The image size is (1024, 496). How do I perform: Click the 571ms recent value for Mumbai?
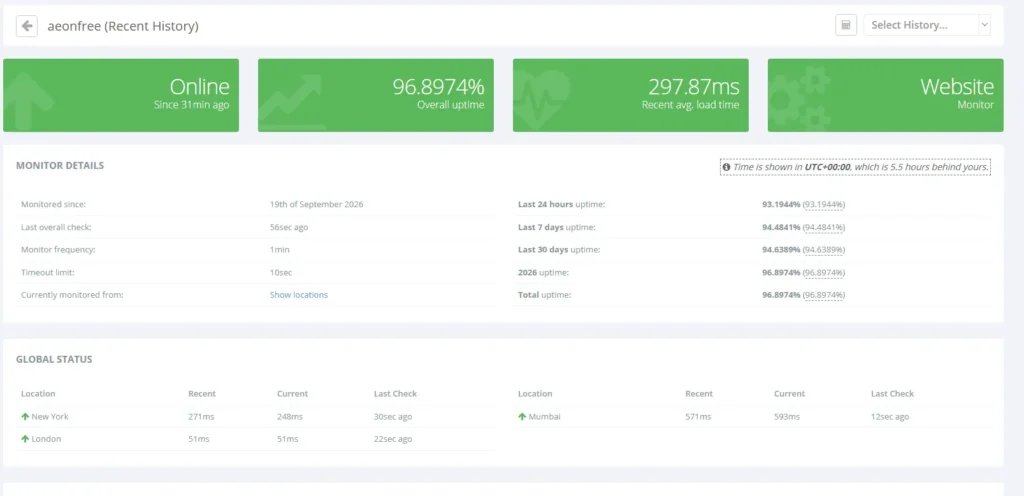tap(698, 416)
